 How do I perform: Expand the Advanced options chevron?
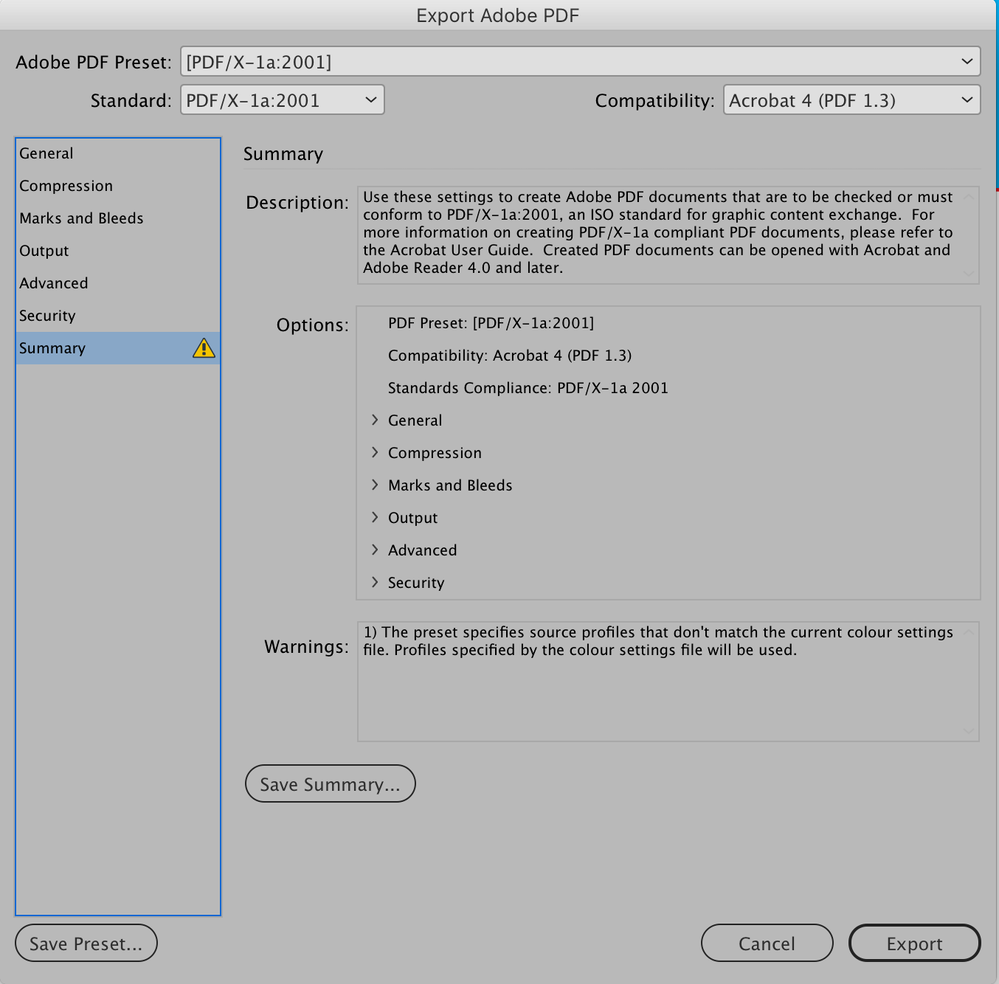pos(375,550)
